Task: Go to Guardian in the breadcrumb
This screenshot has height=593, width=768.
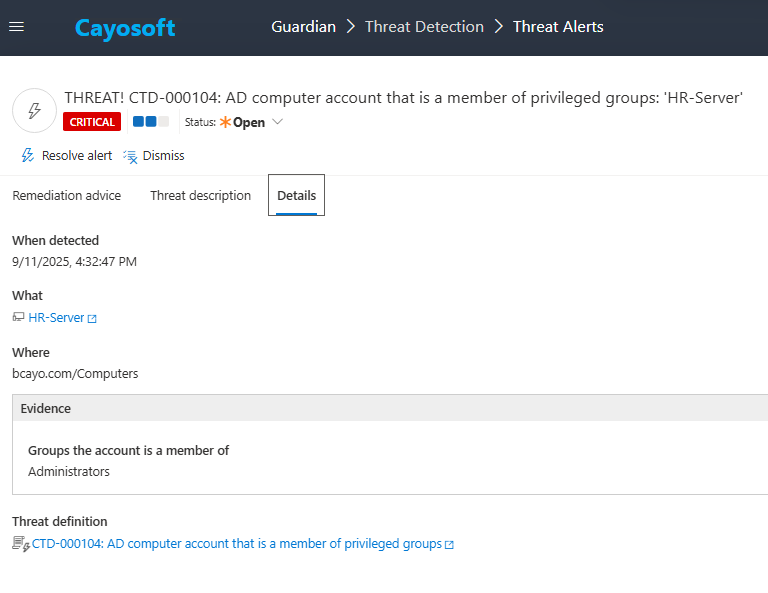Action: click(x=303, y=27)
